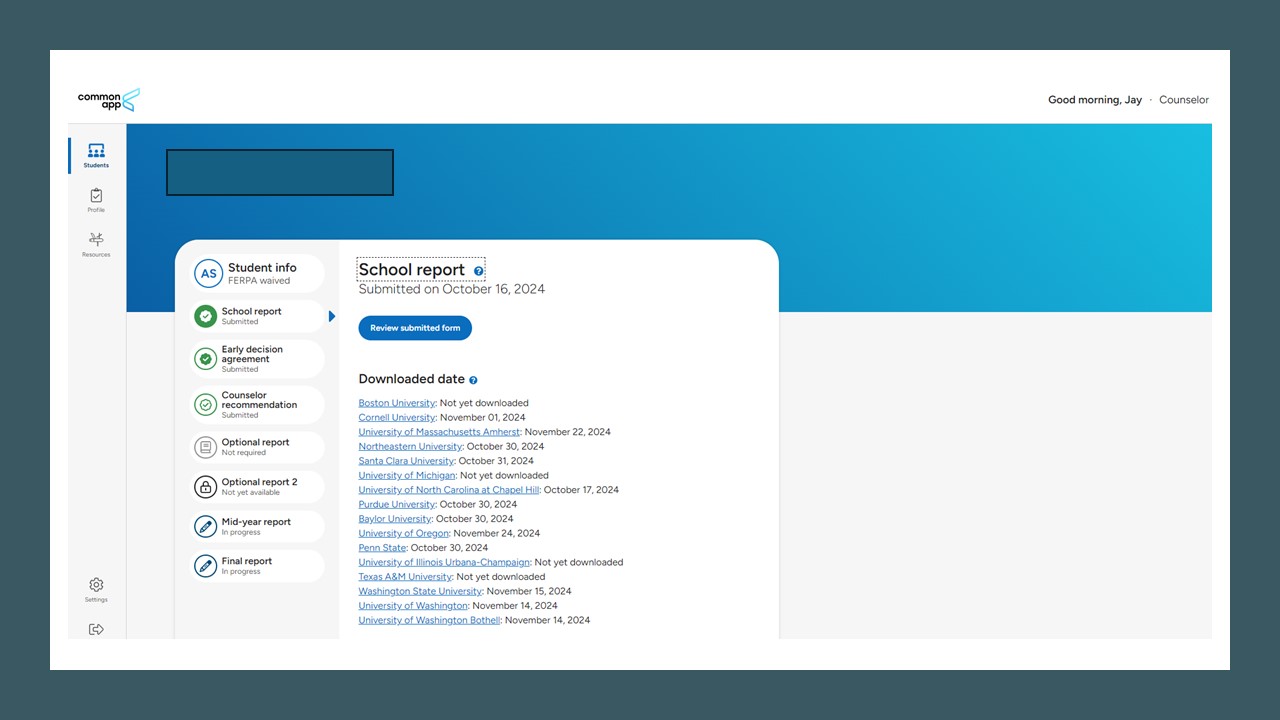
Task: Click the help icon beside Downloaded date
Action: pyautogui.click(x=473, y=380)
